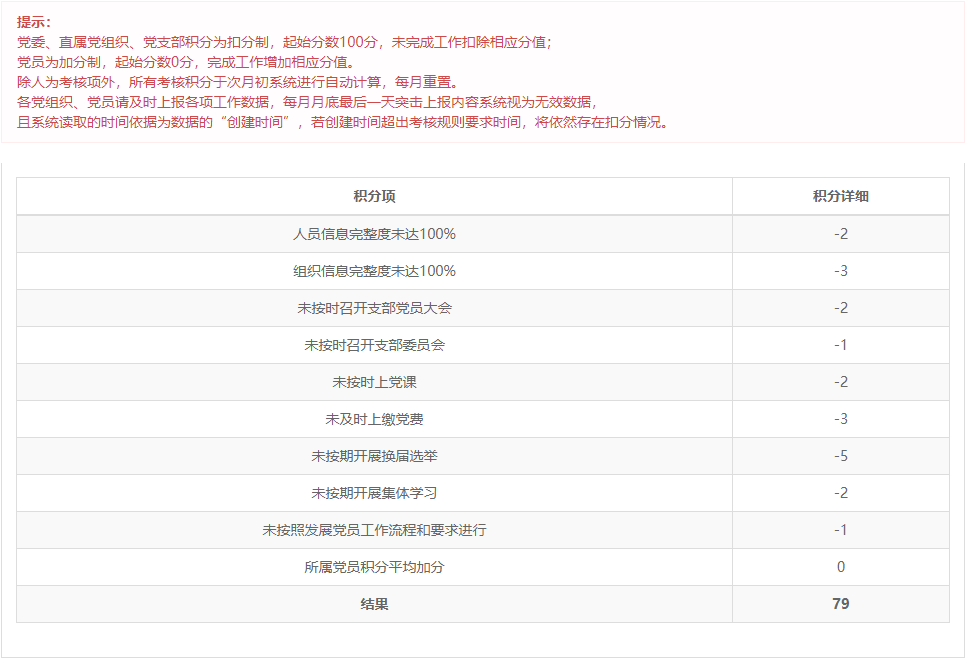Click the 所属党员积分平均加分 item
Viewport: 969px width, 665px height.
(374, 567)
